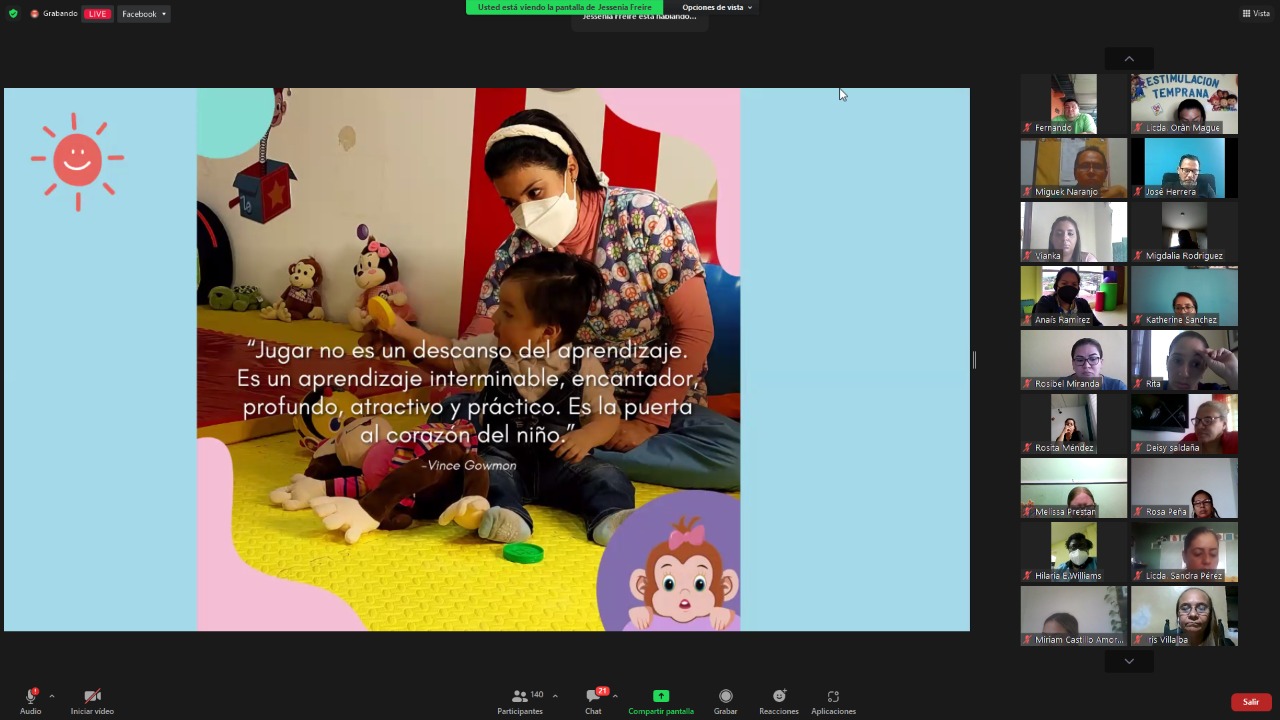This screenshot has width=1280, height=720.
Task: Open the Opciones de vista dropdown
Action: pyautogui.click(x=717, y=7)
